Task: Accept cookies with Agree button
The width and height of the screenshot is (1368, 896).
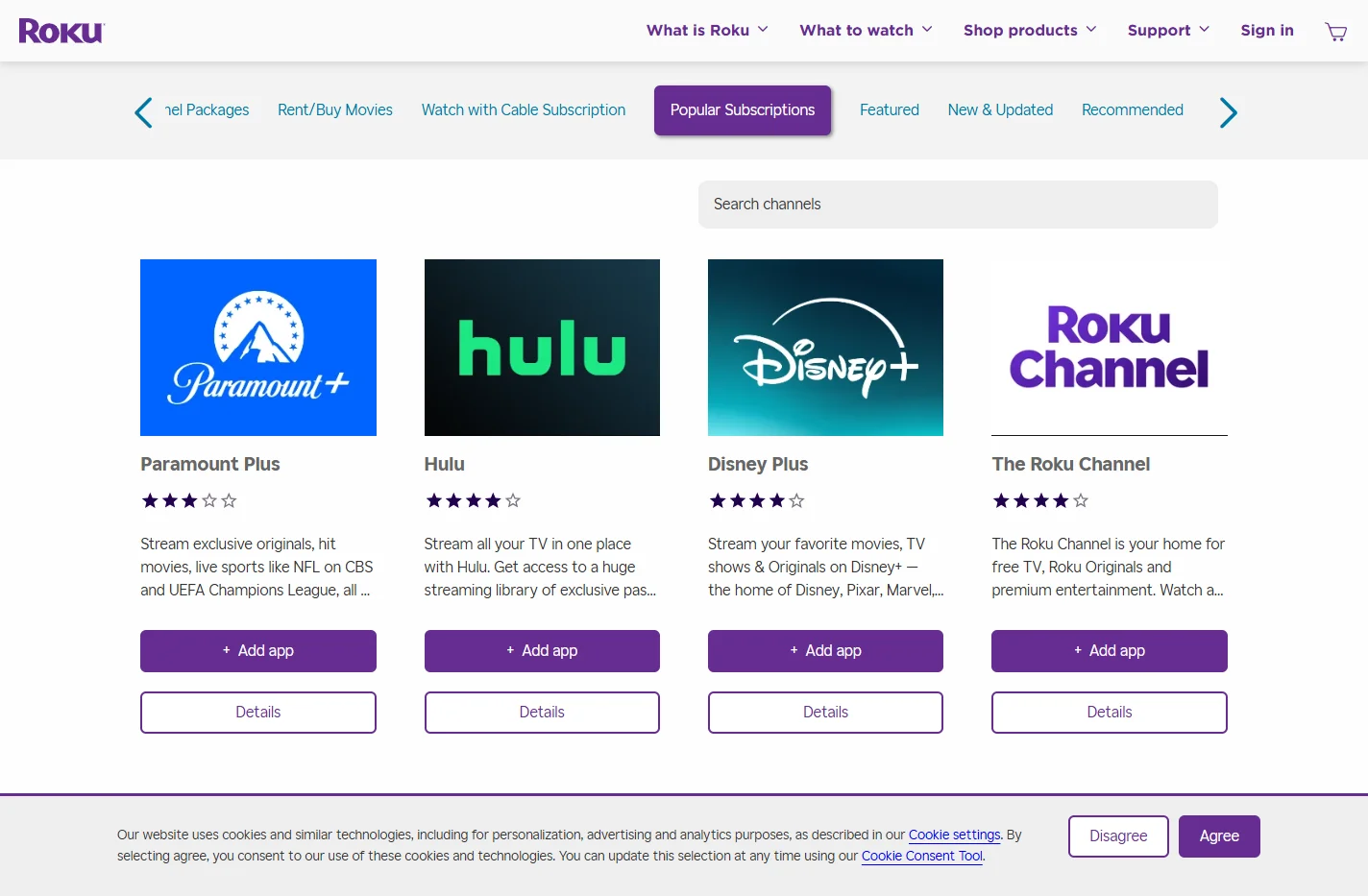Action: tap(1219, 836)
